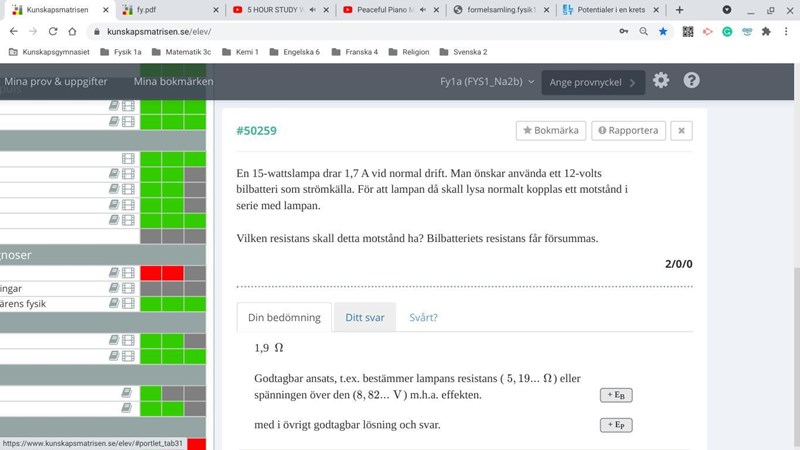The width and height of the screenshot is (800, 450).
Task: Open the Chrome extensions puzzle icon
Action: 766,31
